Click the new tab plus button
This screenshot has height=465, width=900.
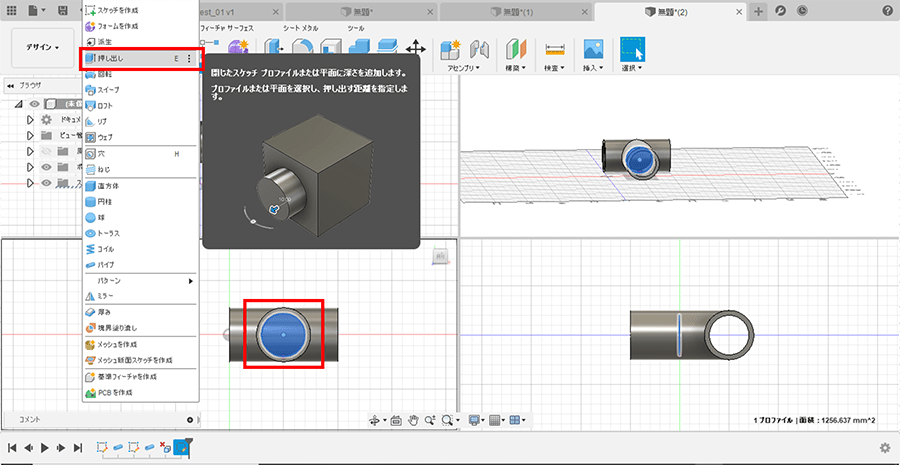click(x=758, y=11)
